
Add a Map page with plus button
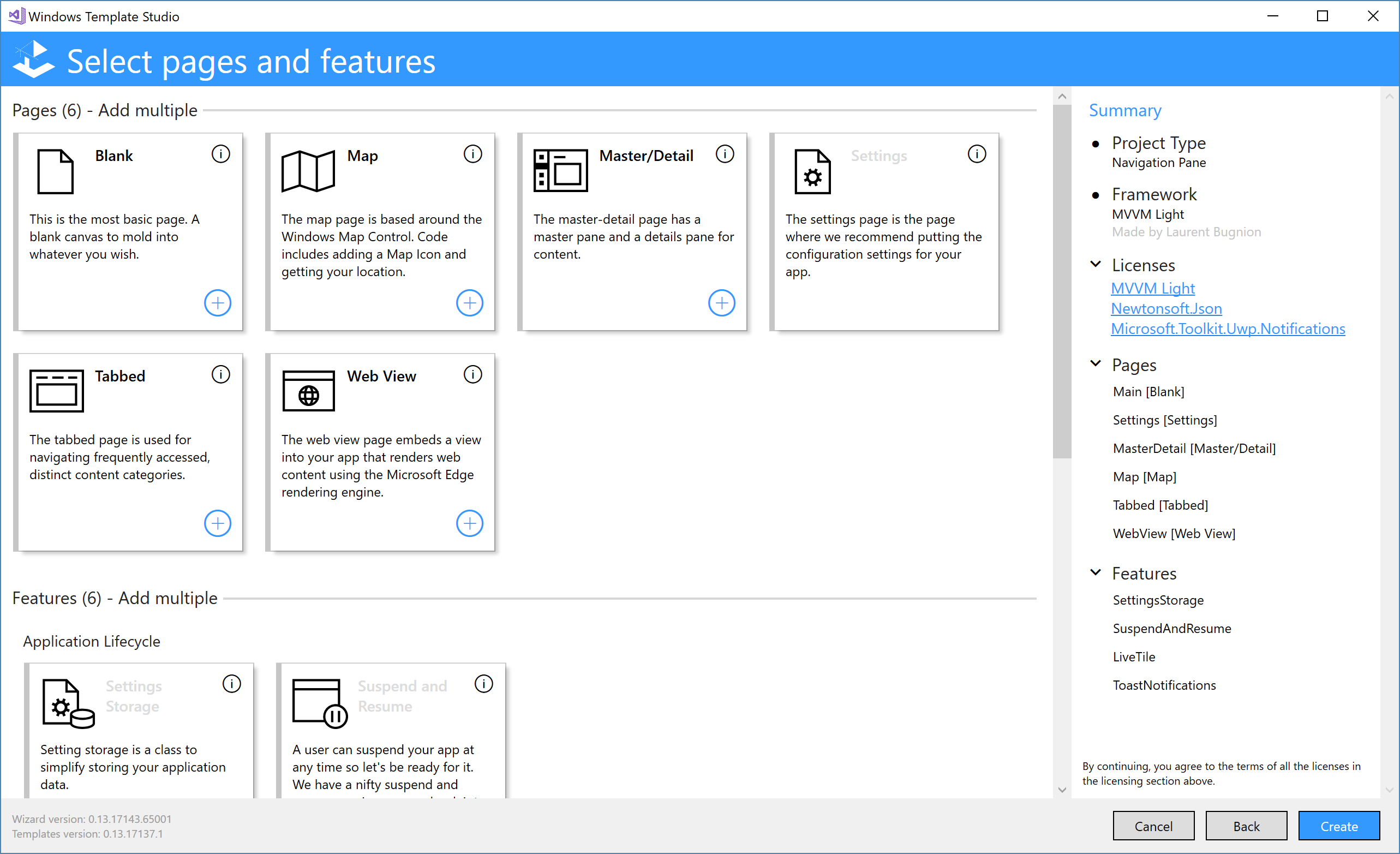[x=470, y=303]
